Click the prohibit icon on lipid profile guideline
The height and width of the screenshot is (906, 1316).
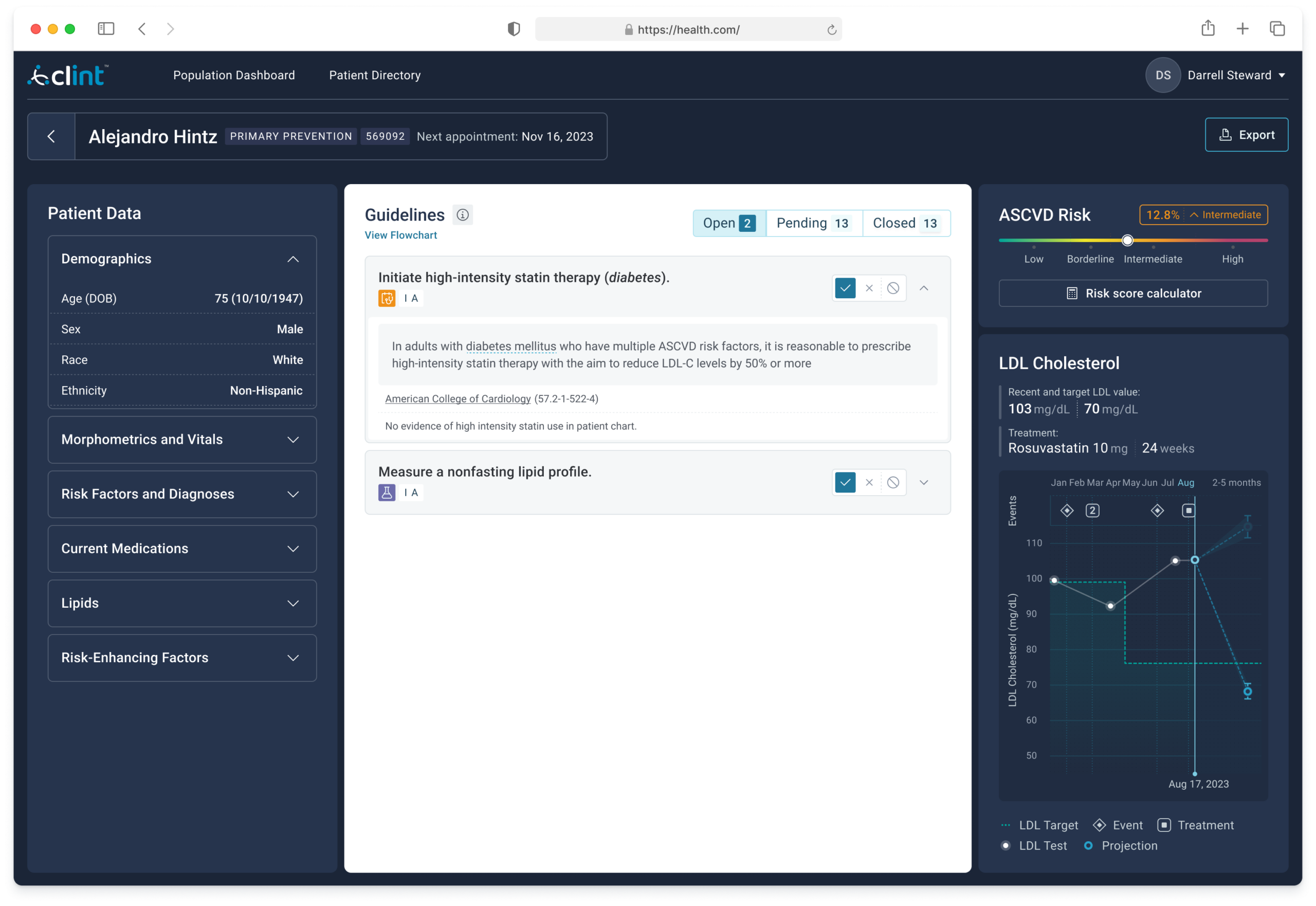tap(892, 482)
